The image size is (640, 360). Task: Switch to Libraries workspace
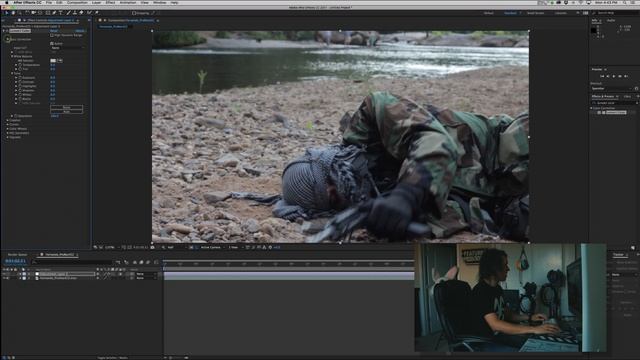(x=560, y=13)
